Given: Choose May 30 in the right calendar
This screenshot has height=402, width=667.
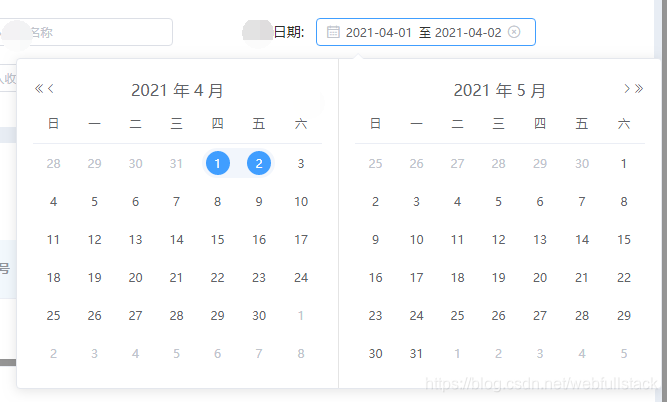Looking at the screenshot, I should point(375,354).
